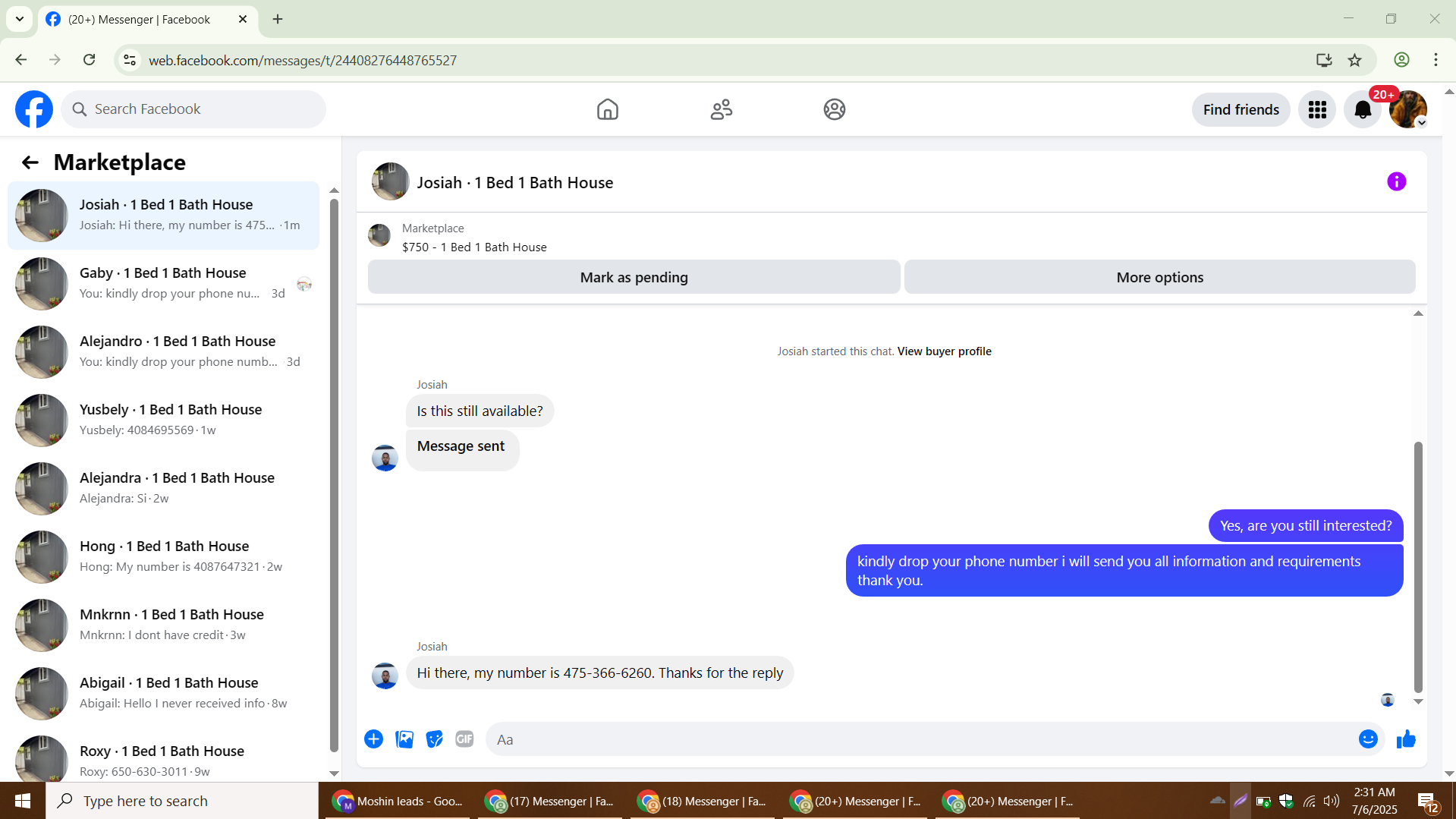Click the Find friends button

(x=1241, y=109)
